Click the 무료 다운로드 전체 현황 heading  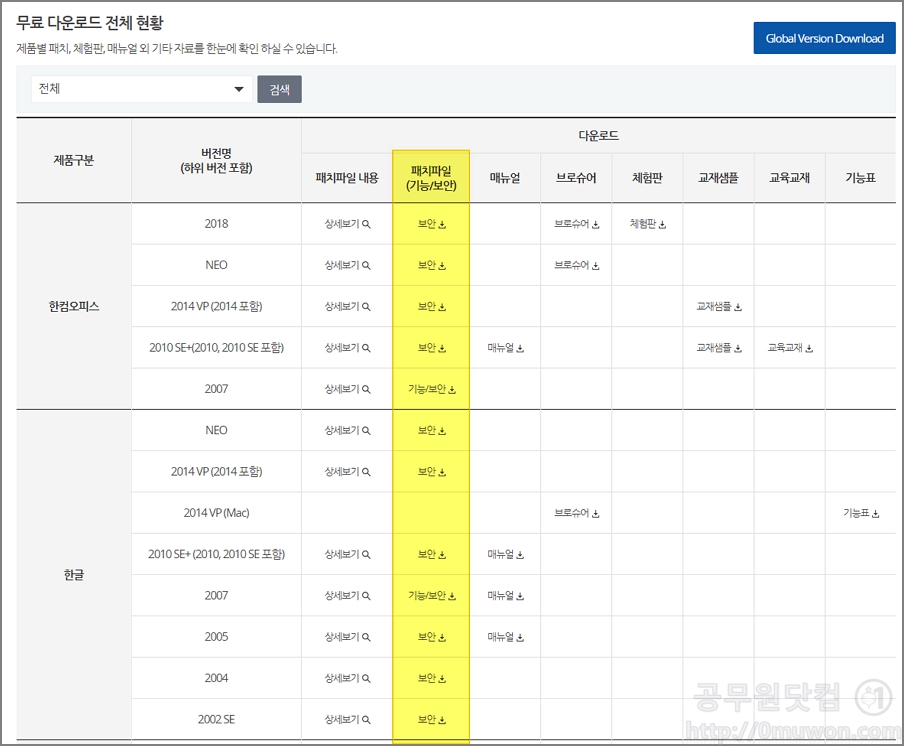pyautogui.click(x=90, y=22)
